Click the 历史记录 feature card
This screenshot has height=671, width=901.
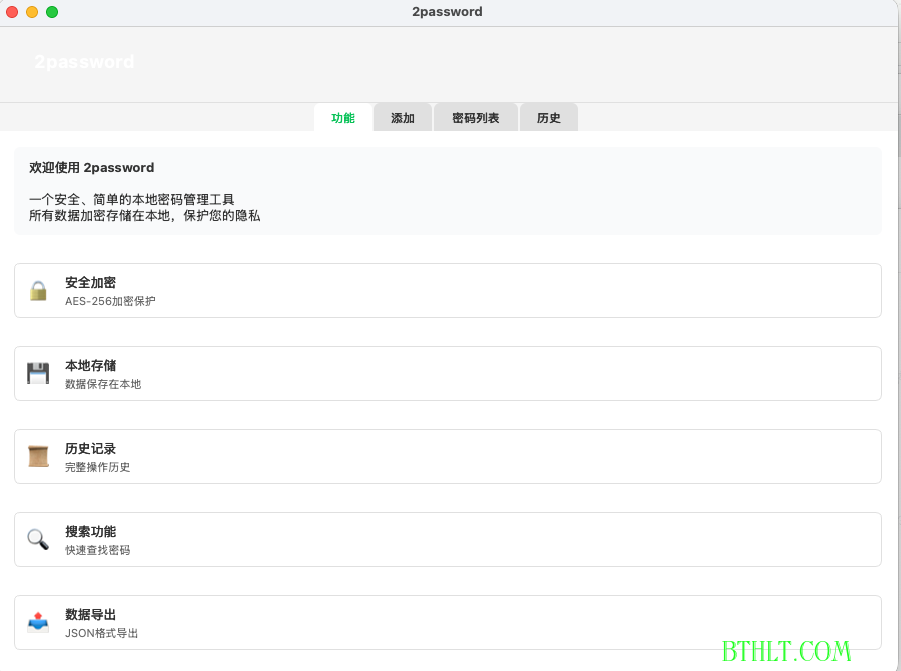(447, 456)
